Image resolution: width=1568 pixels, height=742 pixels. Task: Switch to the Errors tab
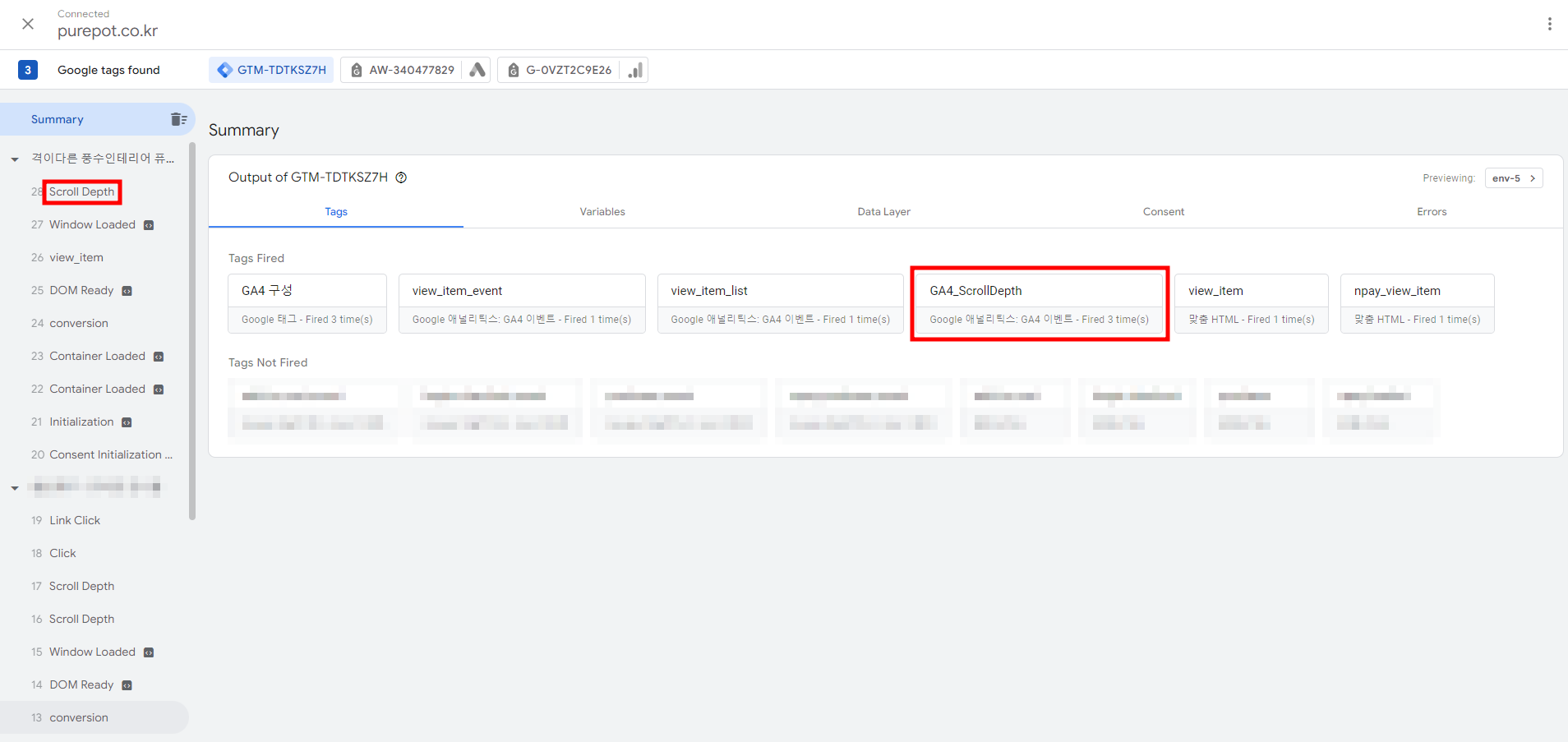1432,212
